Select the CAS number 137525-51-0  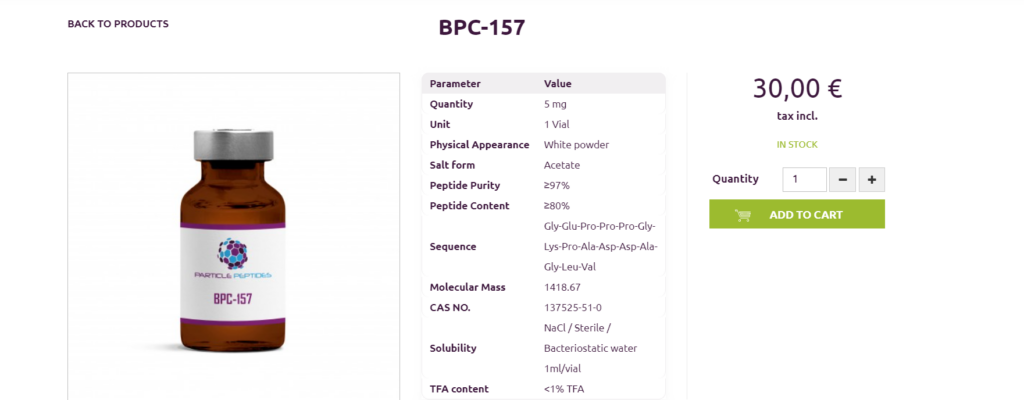573,307
